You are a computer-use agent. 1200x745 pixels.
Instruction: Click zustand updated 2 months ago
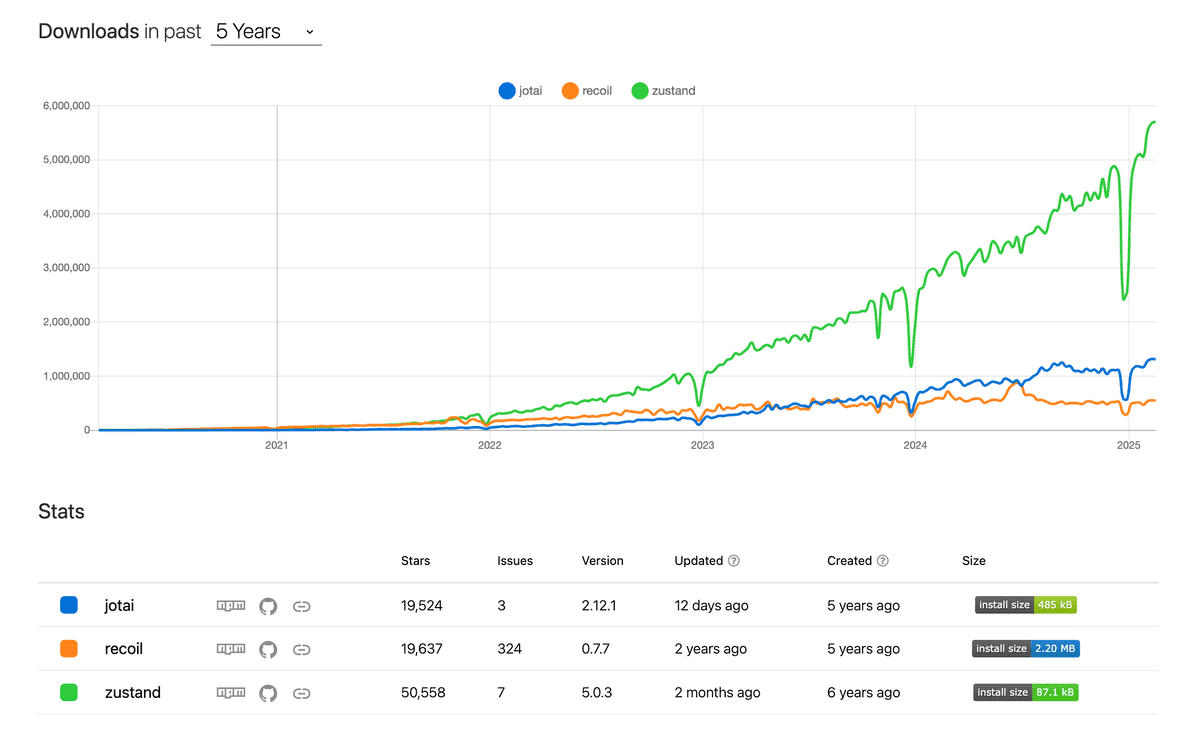pyautogui.click(x=717, y=692)
